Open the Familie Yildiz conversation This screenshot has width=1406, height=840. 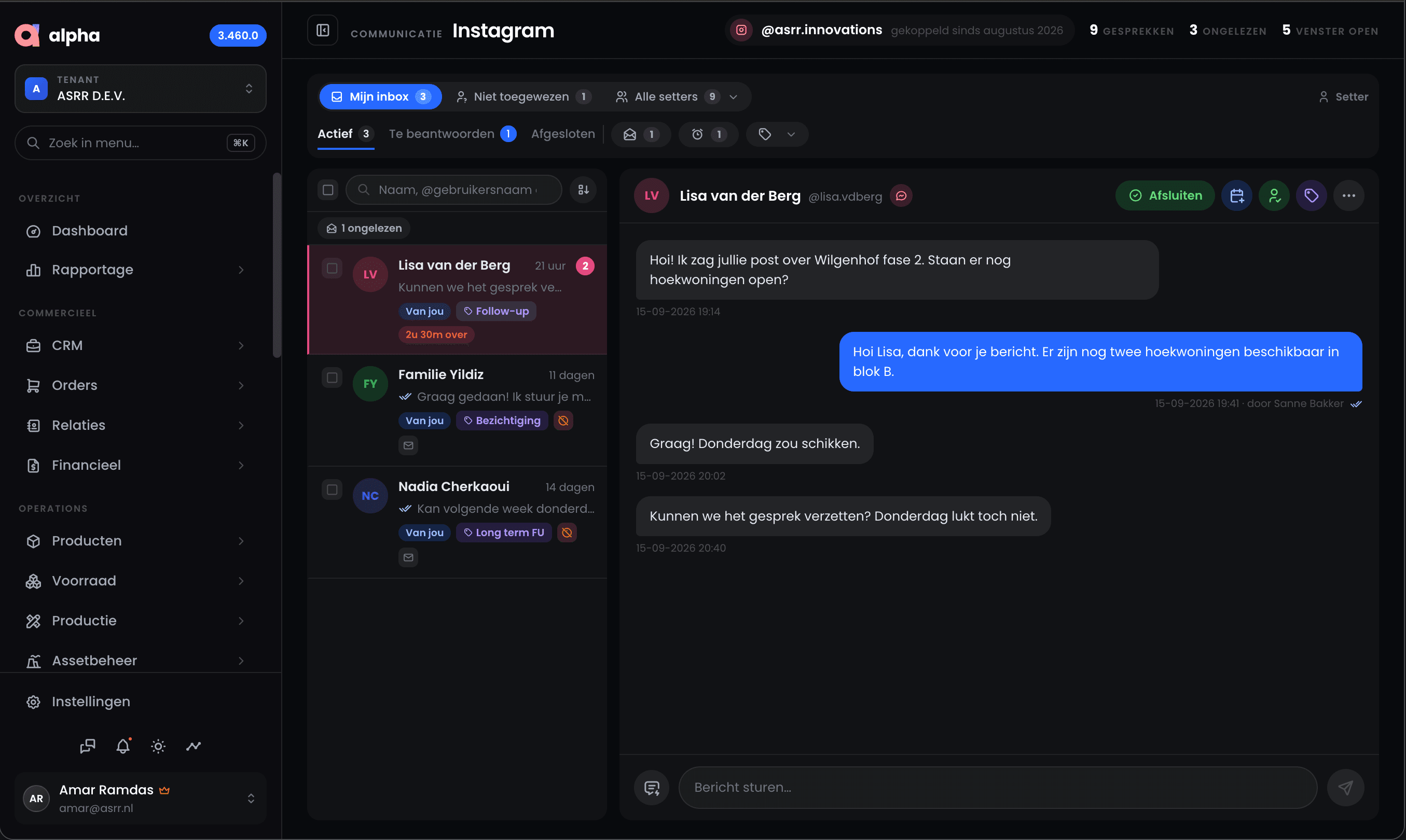click(457, 410)
